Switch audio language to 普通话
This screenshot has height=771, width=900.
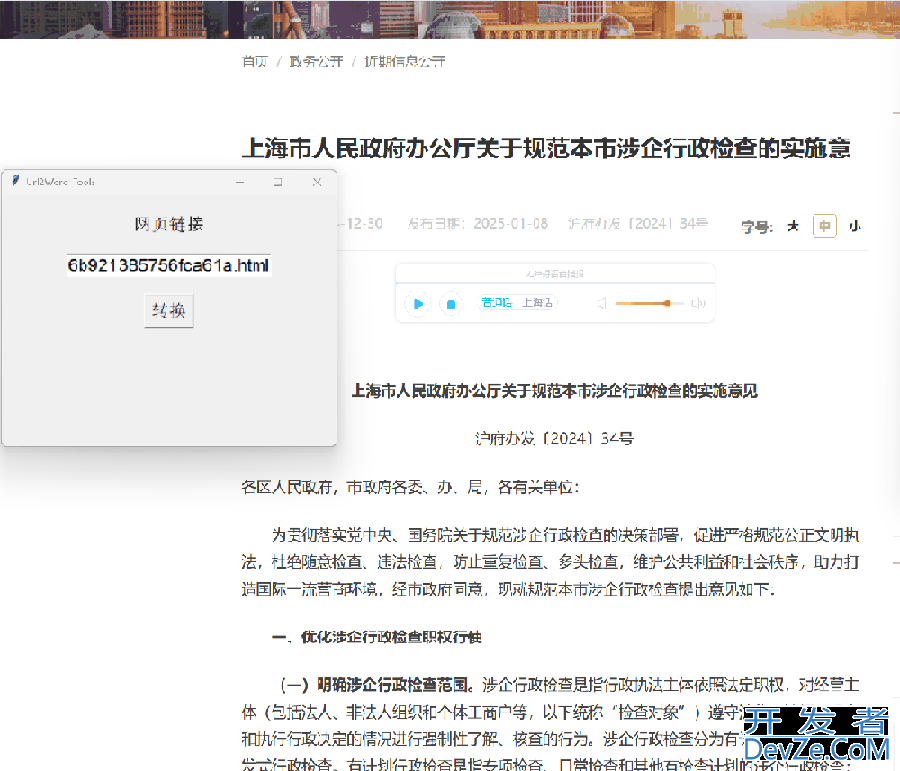[x=496, y=303]
